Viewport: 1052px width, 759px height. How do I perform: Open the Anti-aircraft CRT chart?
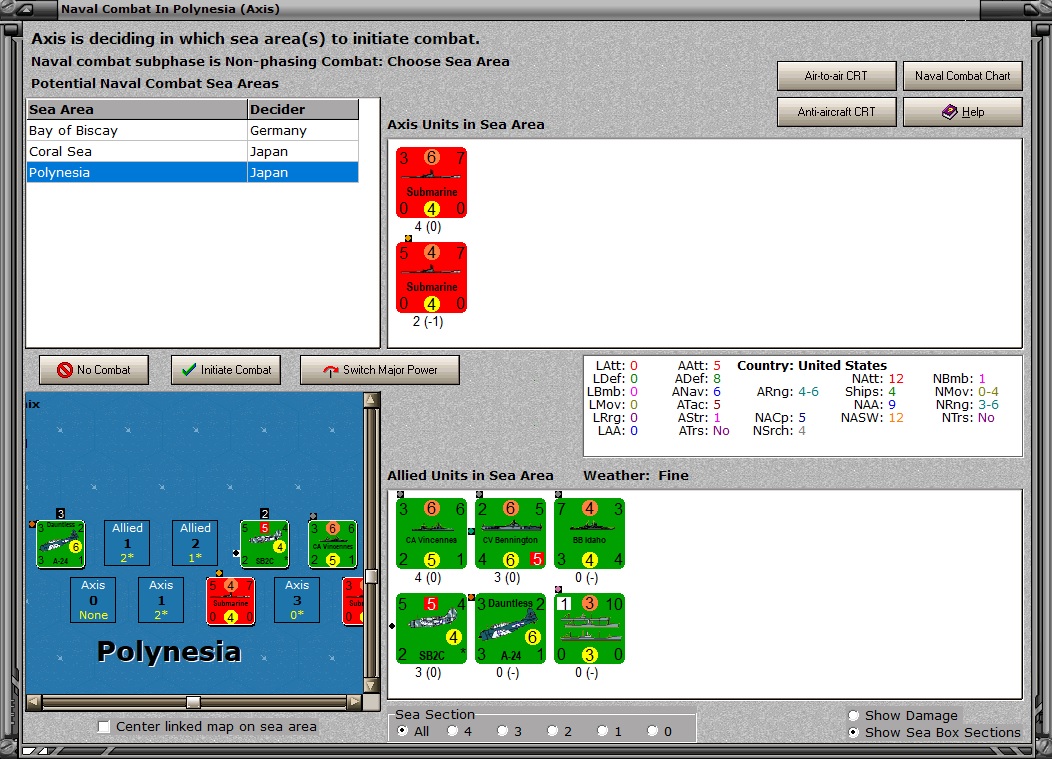pos(837,112)
